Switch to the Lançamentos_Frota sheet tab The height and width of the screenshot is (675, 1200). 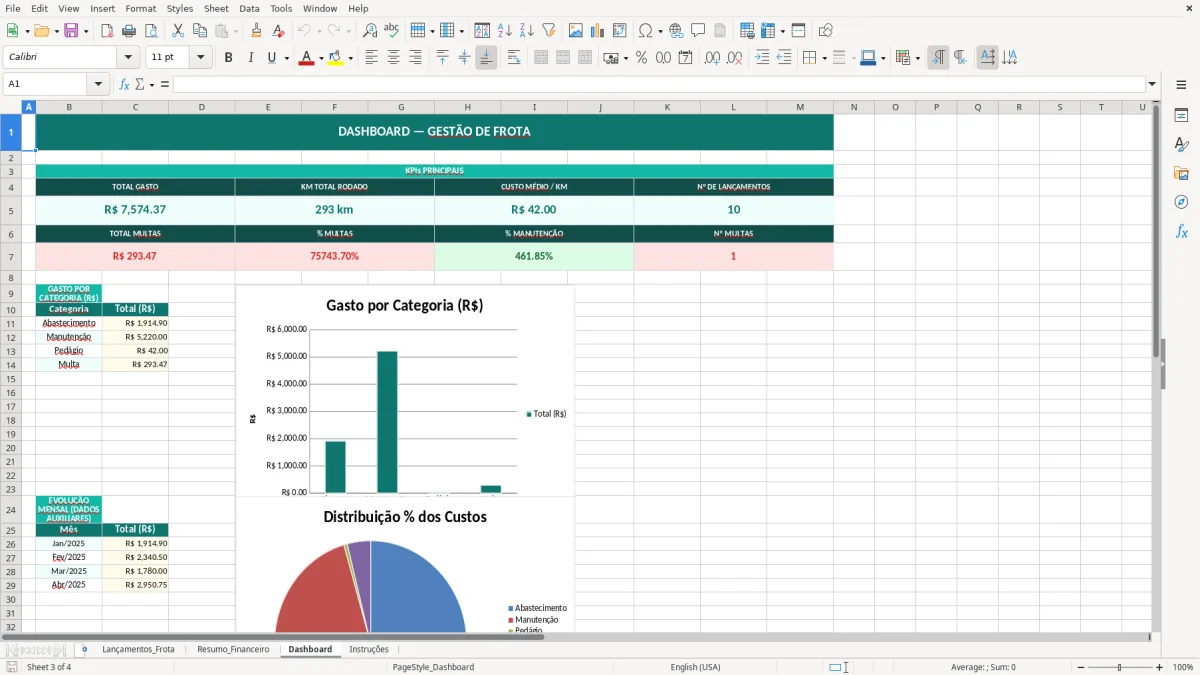138,649
